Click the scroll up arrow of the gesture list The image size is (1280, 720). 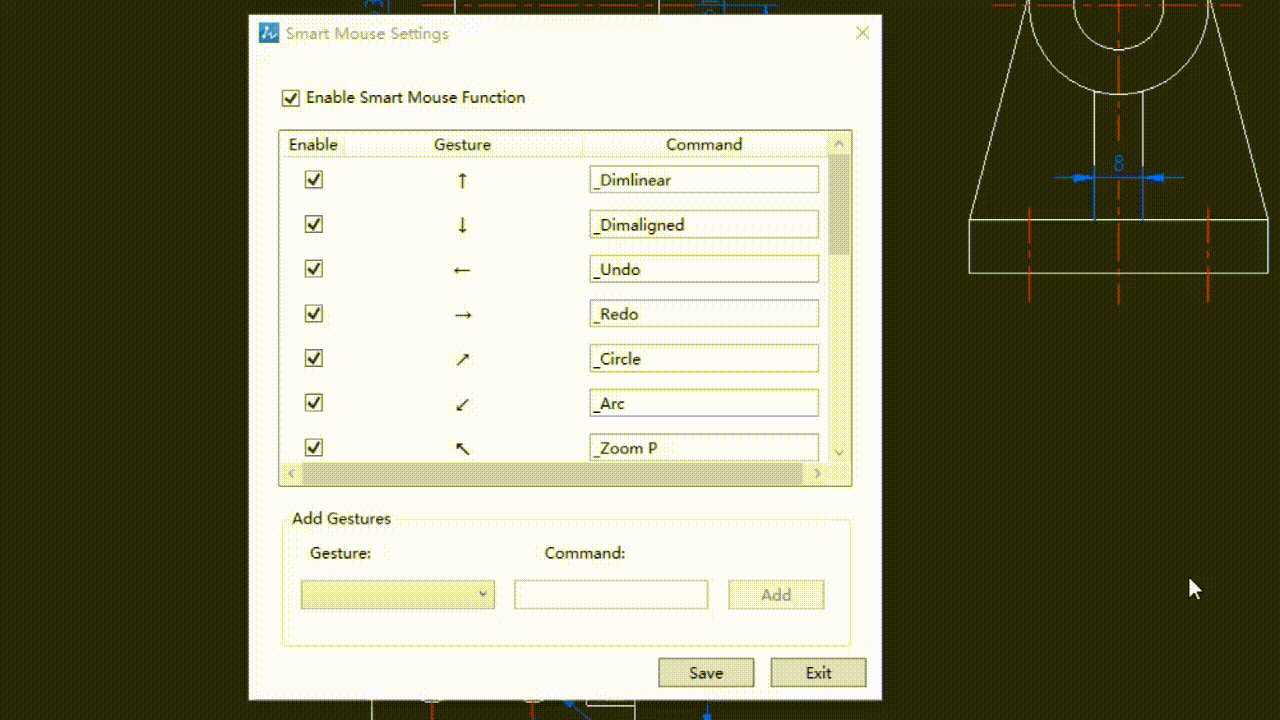tap(839, 144)
